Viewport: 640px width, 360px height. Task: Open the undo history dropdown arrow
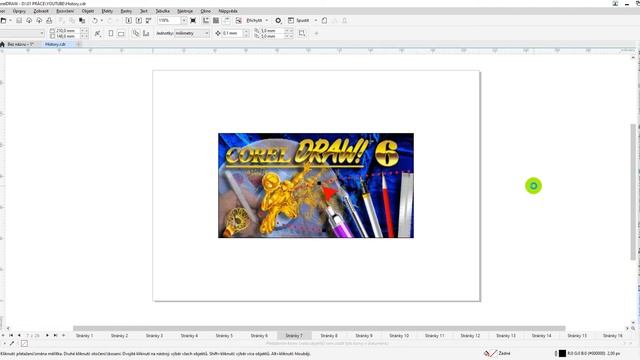coord(101,20)
